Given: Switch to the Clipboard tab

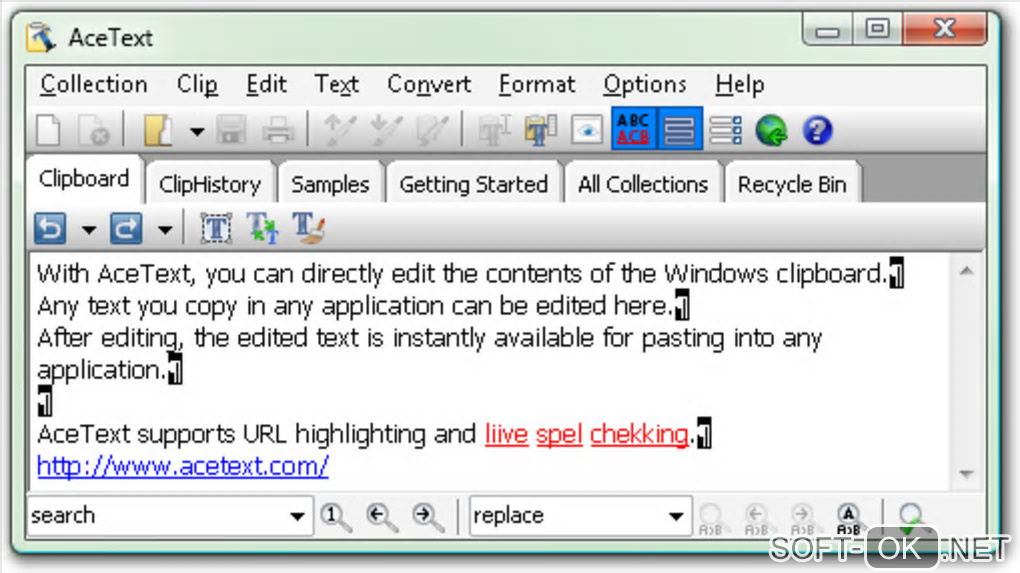Looking at the screenshot, I should (84, 179).
